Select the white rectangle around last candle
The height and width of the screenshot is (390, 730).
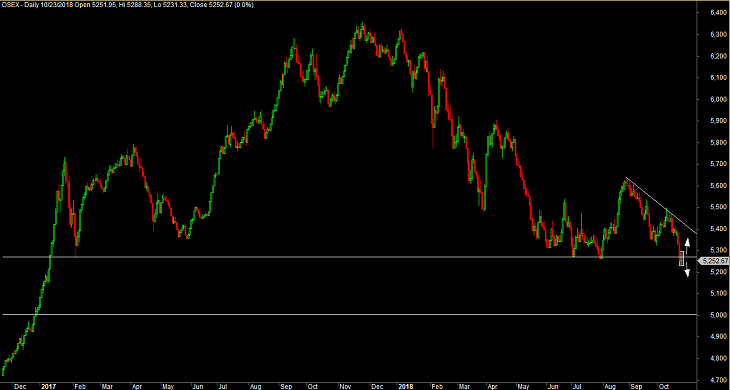pyautogui.click(x=682, y=258)
